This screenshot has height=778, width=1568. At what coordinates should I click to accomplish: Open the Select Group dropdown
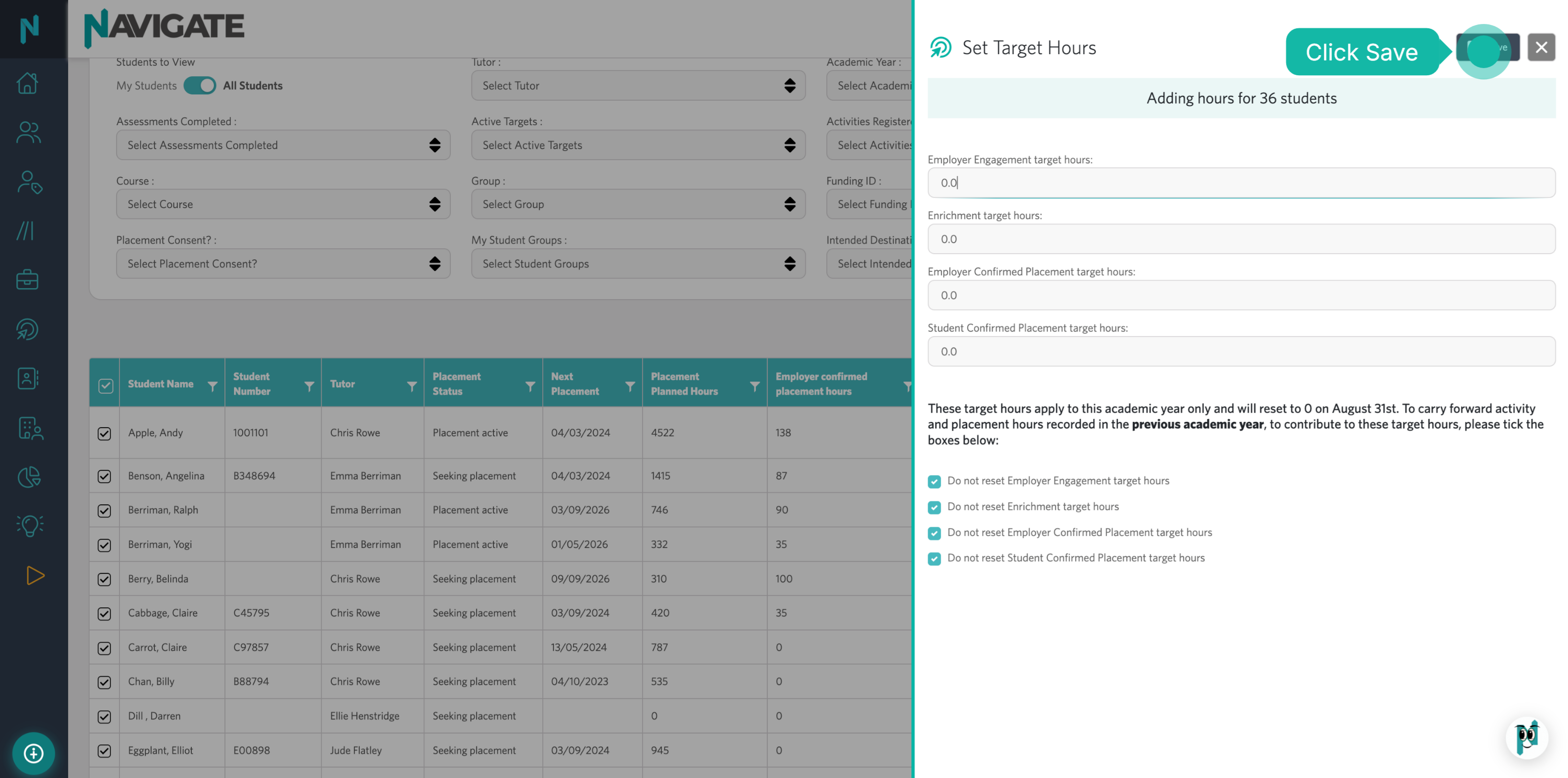click(x=638, y=204)
